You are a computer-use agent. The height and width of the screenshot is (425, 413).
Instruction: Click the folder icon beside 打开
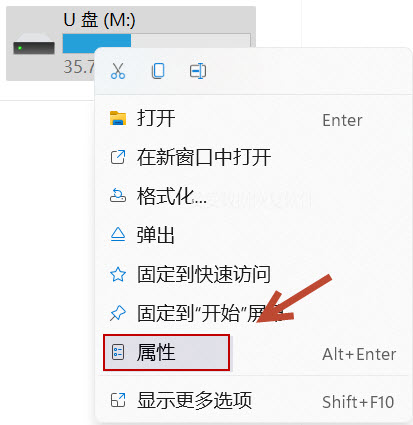tap(118, 118)
